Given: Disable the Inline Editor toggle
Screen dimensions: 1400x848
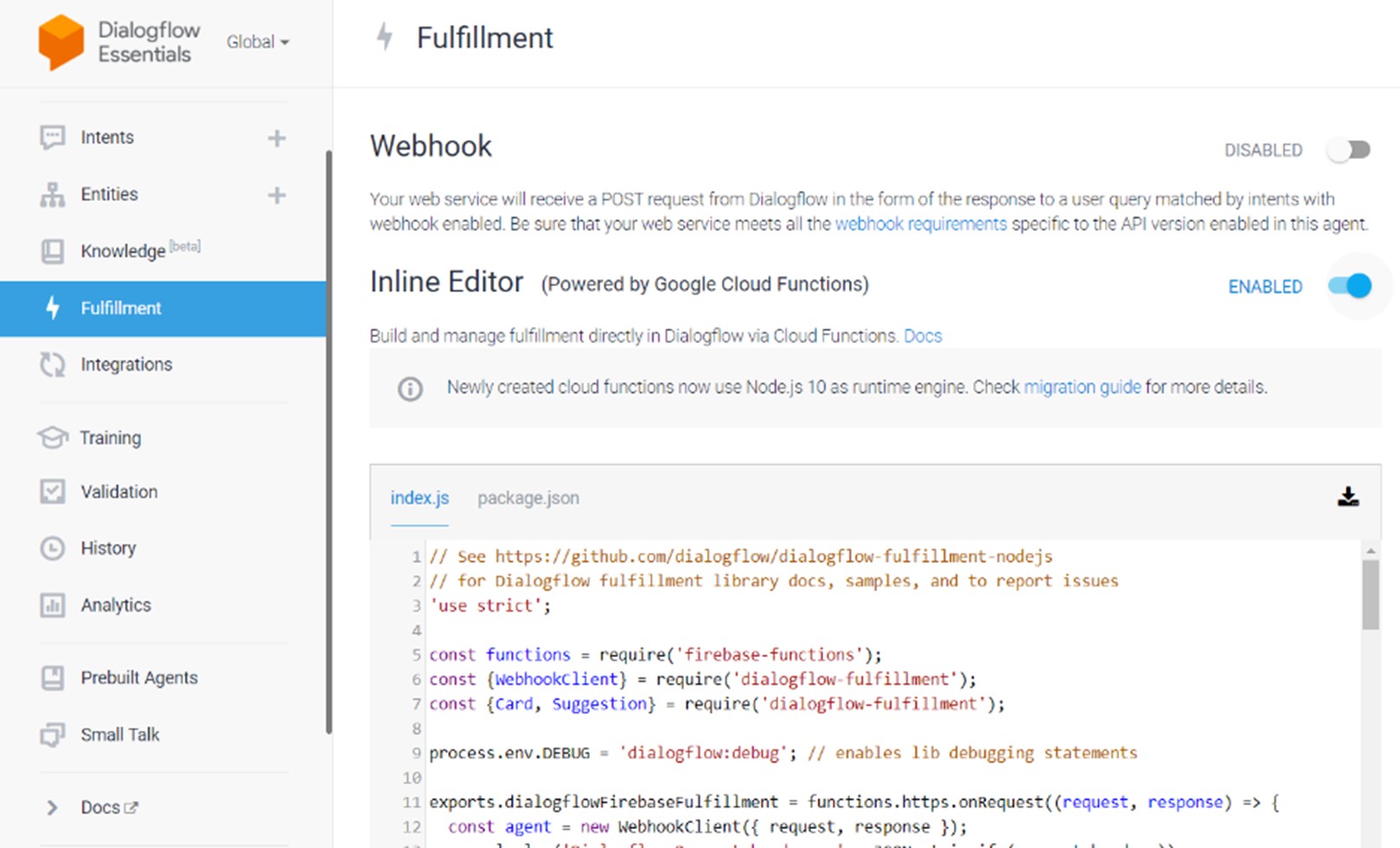Looking at the screenshot, I should pos(1349,286).
